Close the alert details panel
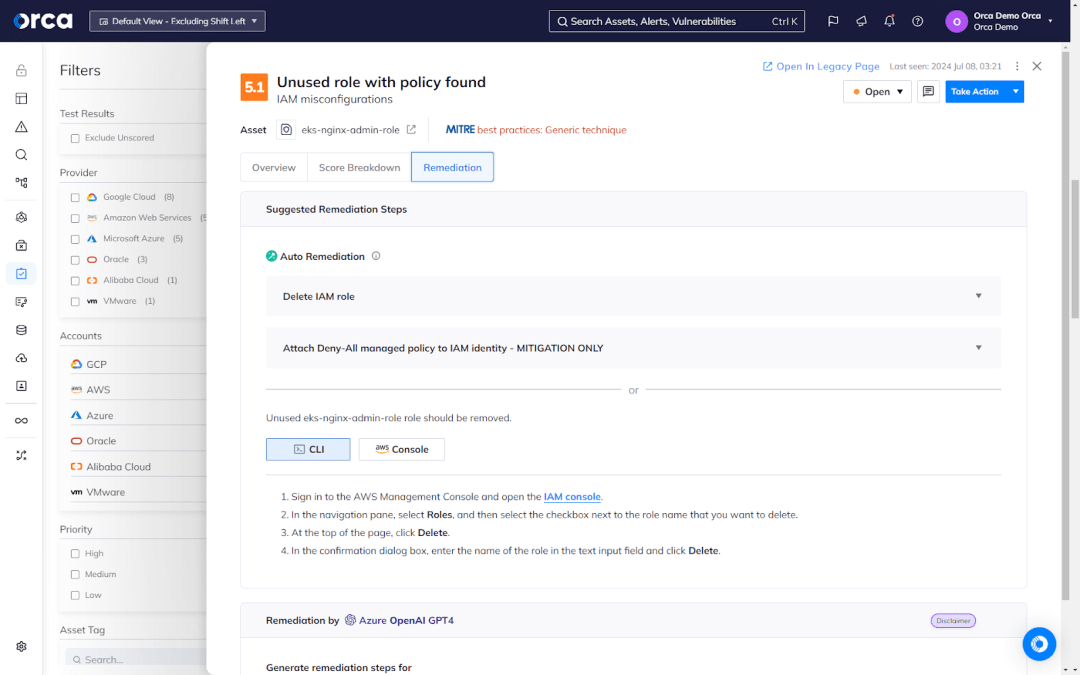 pos(1037,66)
